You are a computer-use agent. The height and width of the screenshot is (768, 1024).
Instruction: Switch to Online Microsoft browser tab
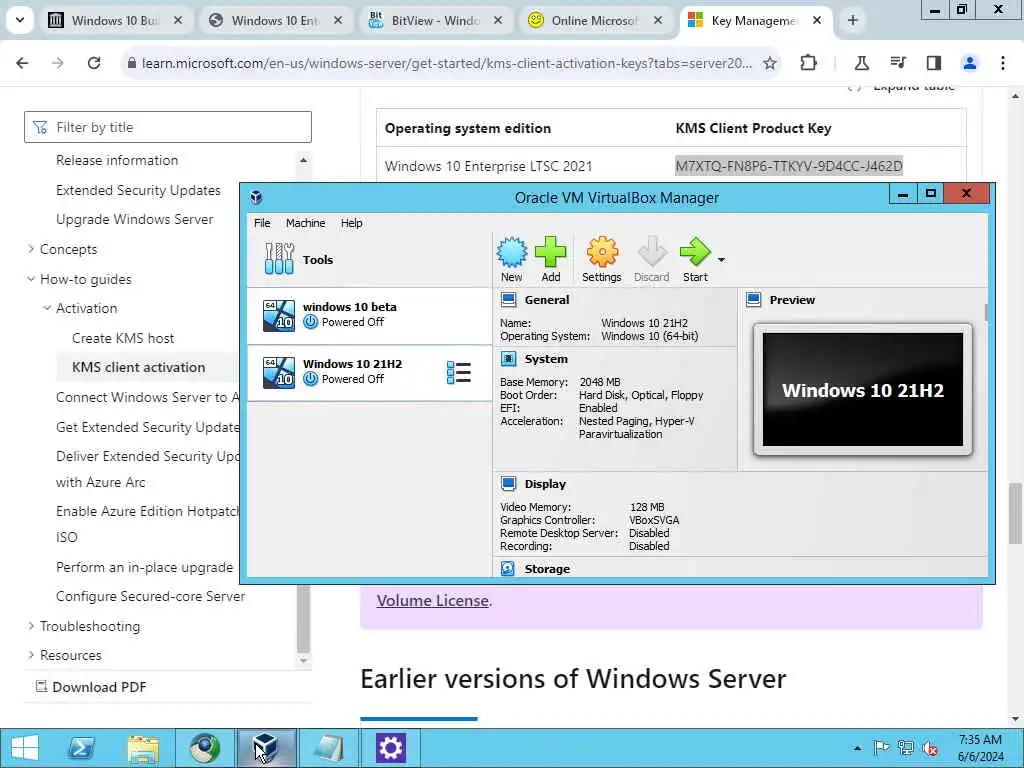point(595,20)
